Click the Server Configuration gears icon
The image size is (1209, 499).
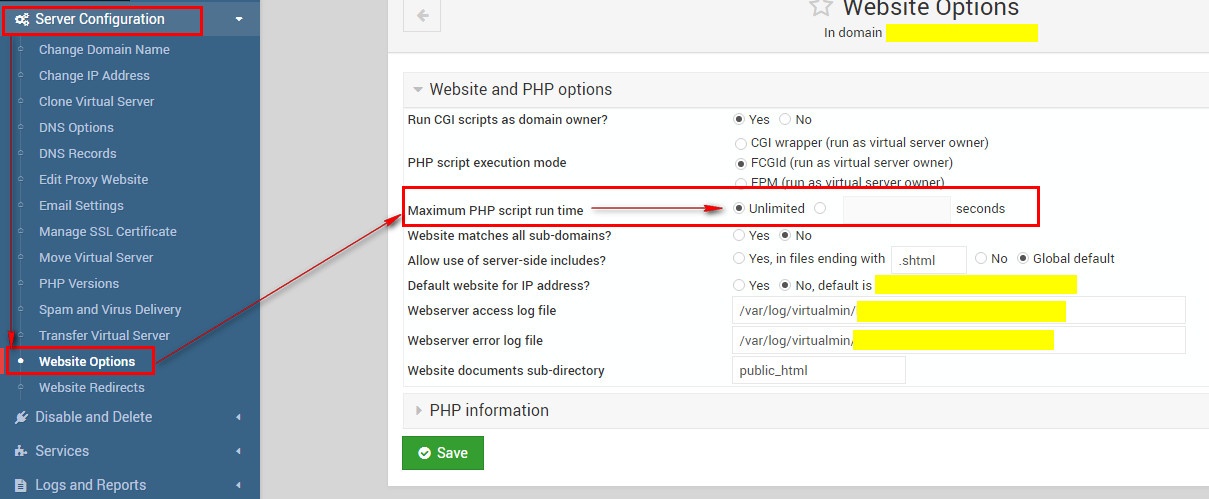click(x=21, y=19)
